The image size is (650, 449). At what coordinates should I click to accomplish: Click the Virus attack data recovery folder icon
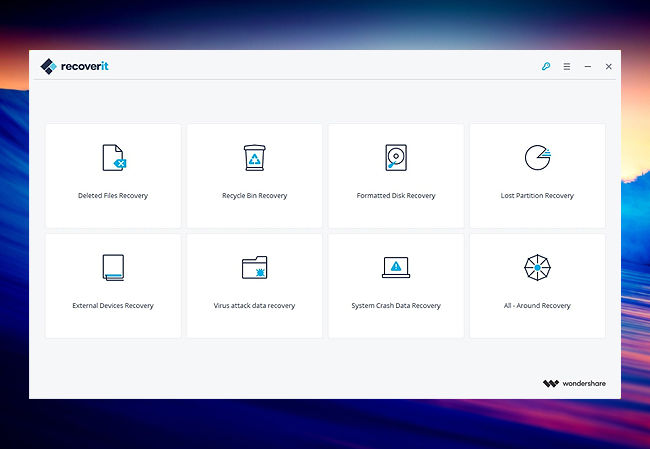point(254,267)
